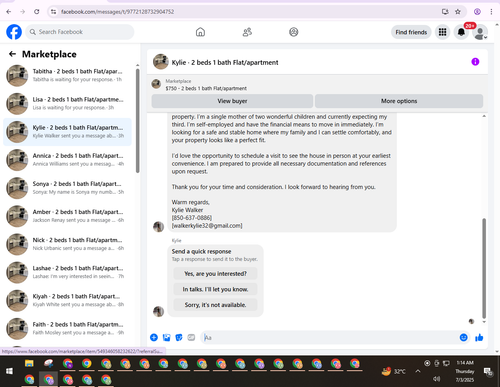The width and height of the screenshot is (500, 387).
Task: Click the conversation list scrollbar
Action: pos(137,121)
